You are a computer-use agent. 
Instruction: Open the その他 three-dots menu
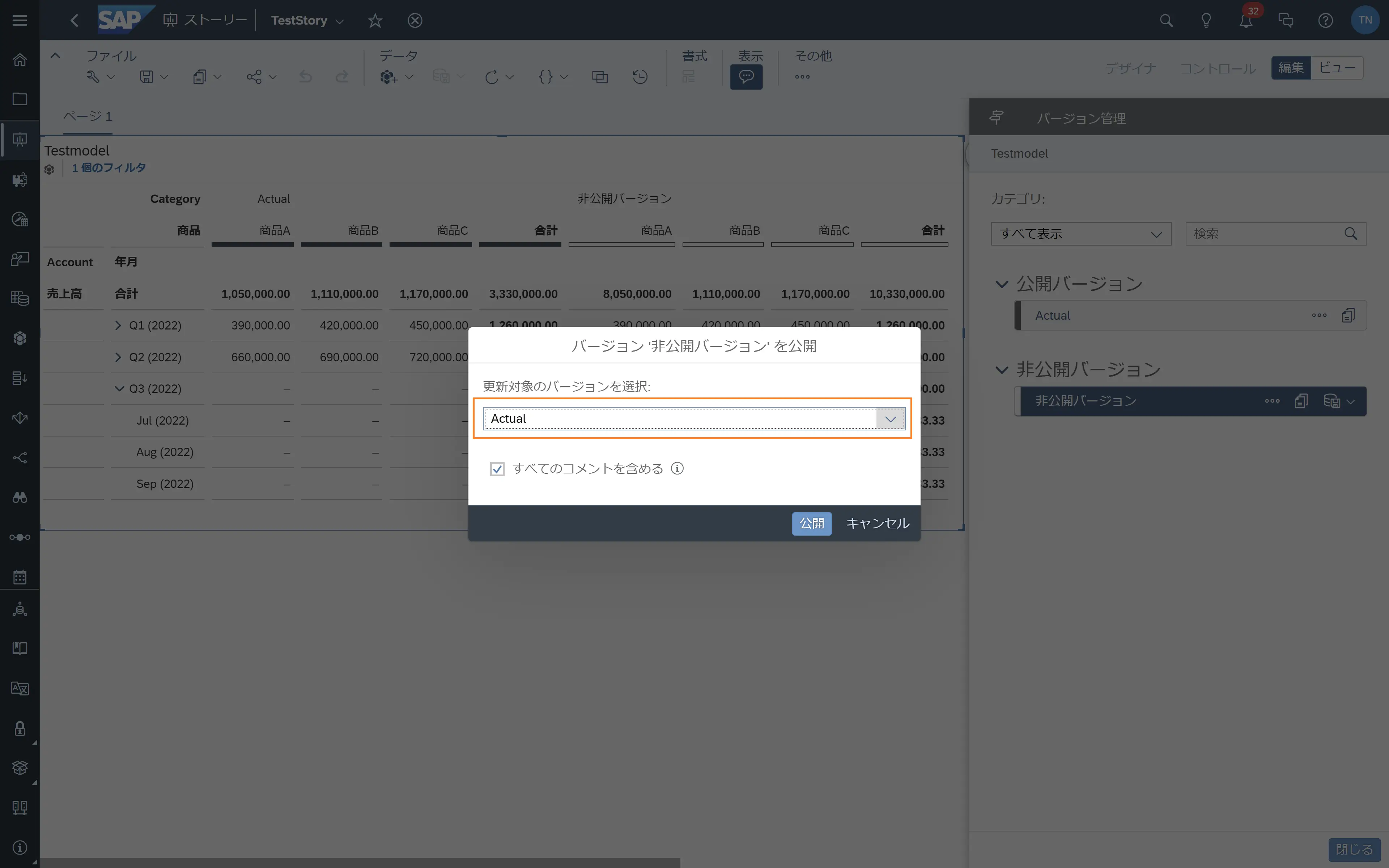[x=802, y=77]
